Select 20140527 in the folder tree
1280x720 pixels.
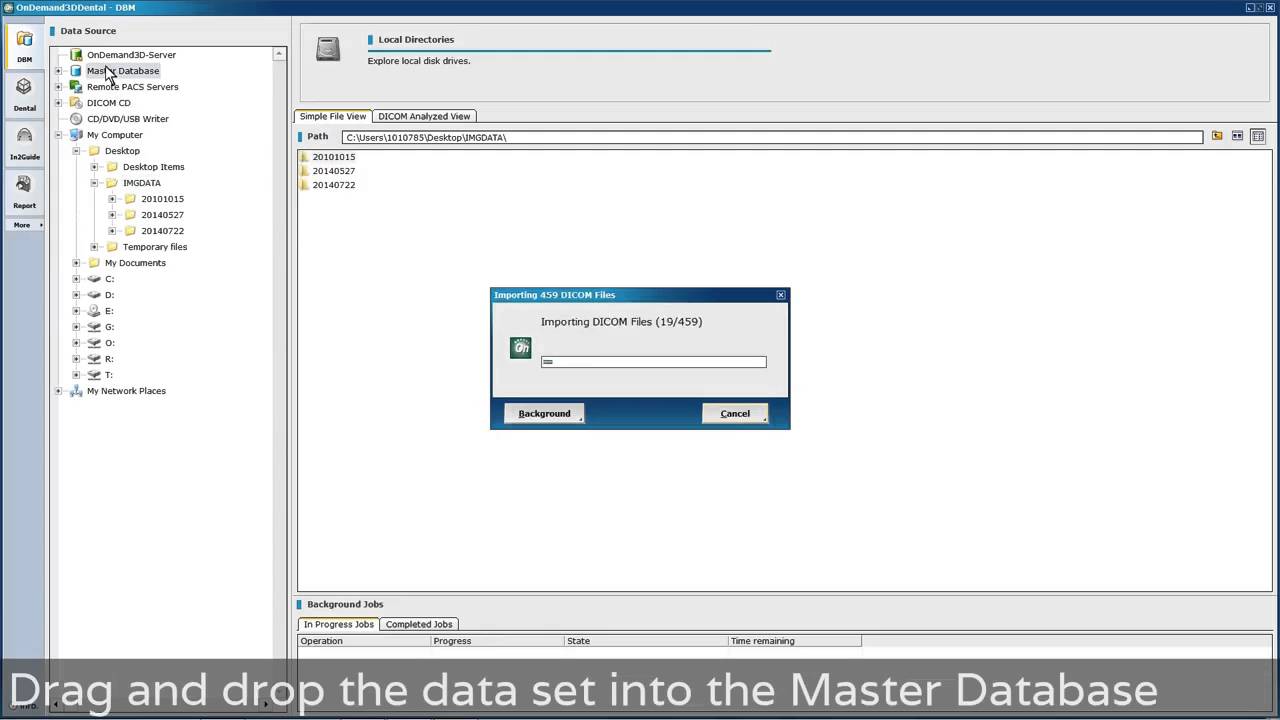point(162,215)
